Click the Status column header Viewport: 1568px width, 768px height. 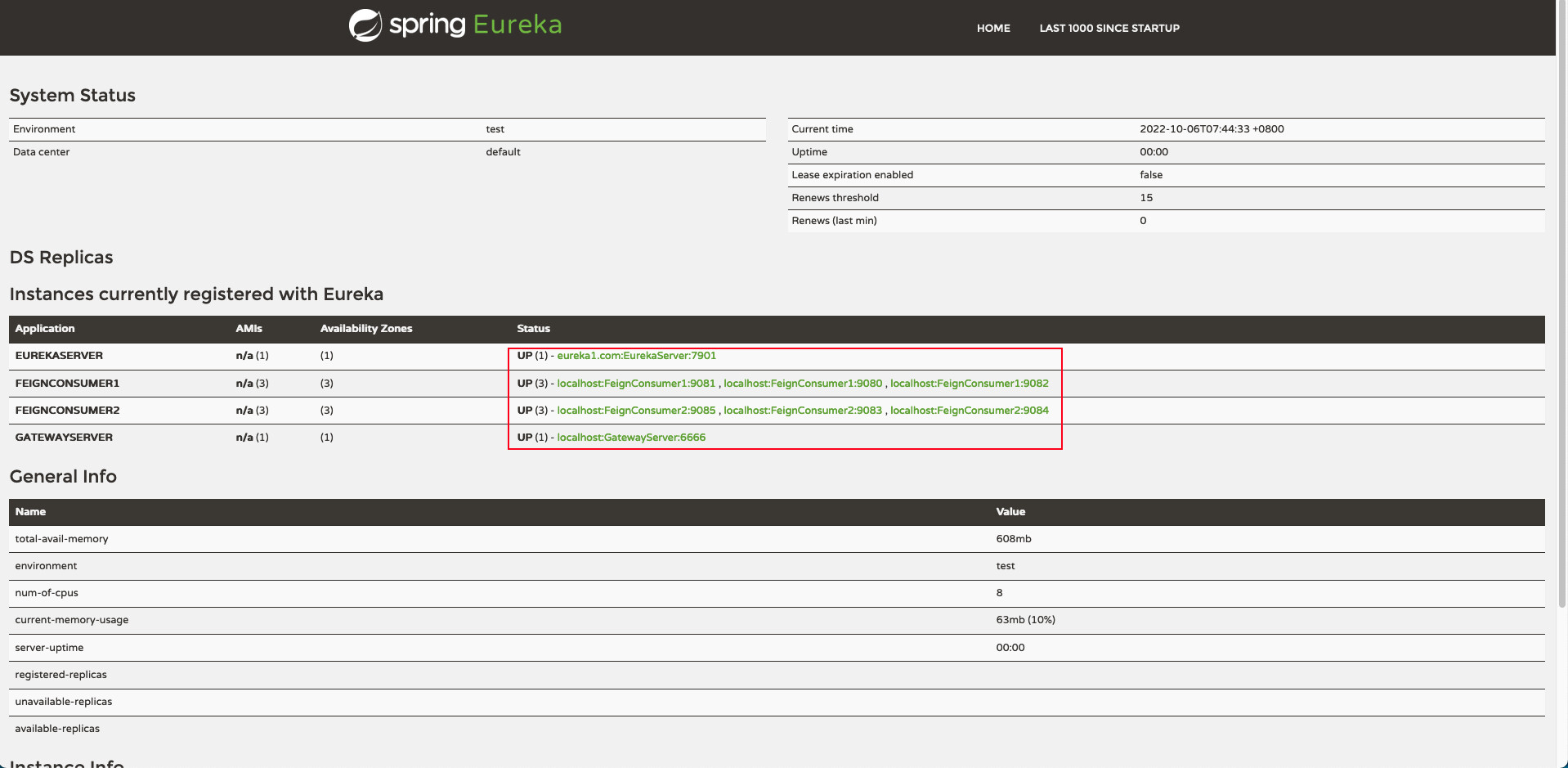click(x=533, y=329)
